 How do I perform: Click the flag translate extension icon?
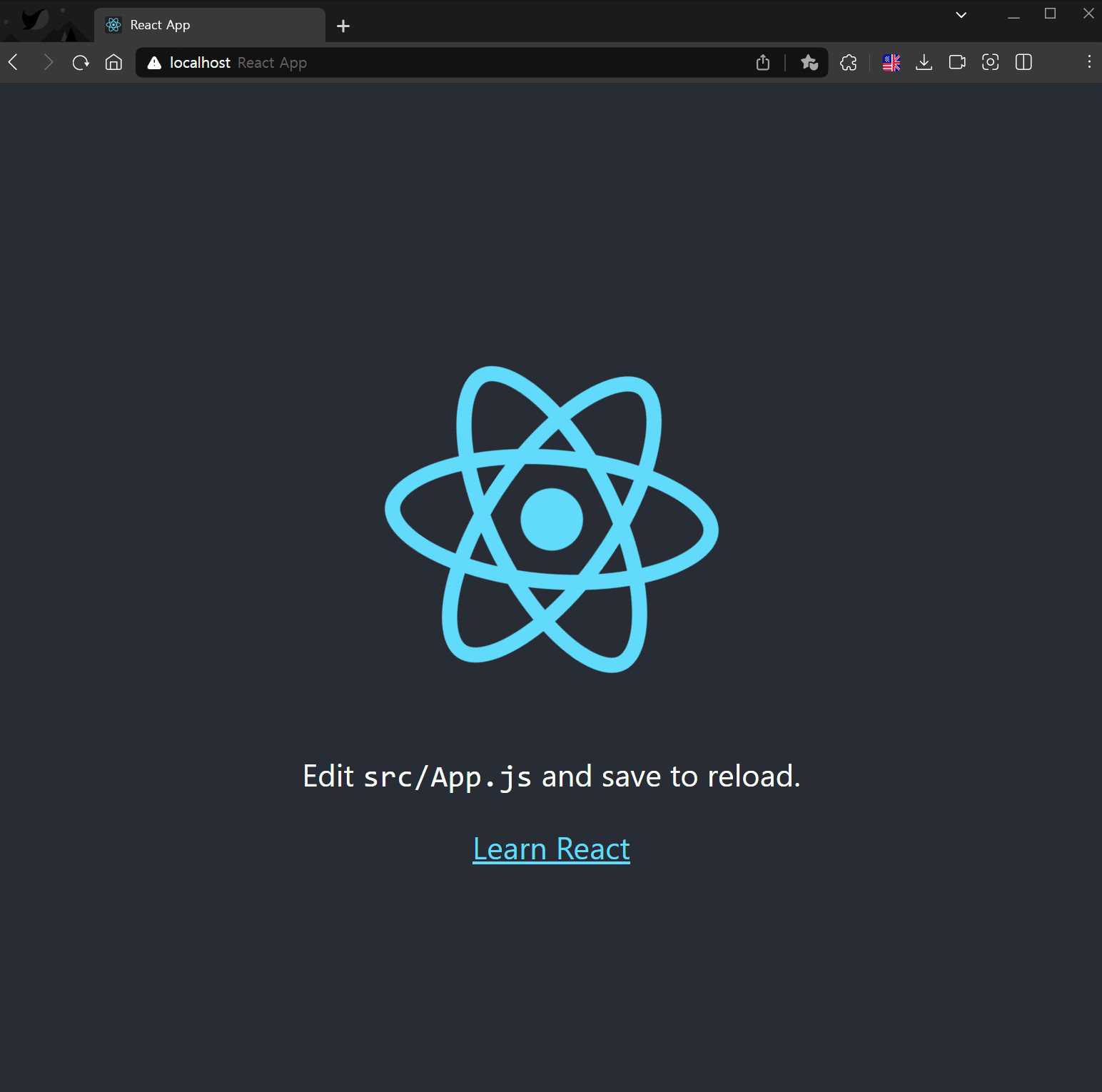(891, 63)
